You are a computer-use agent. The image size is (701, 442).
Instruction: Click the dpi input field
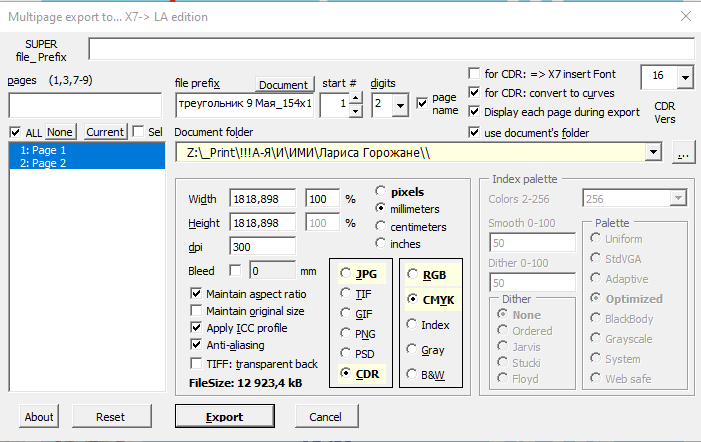262,247
